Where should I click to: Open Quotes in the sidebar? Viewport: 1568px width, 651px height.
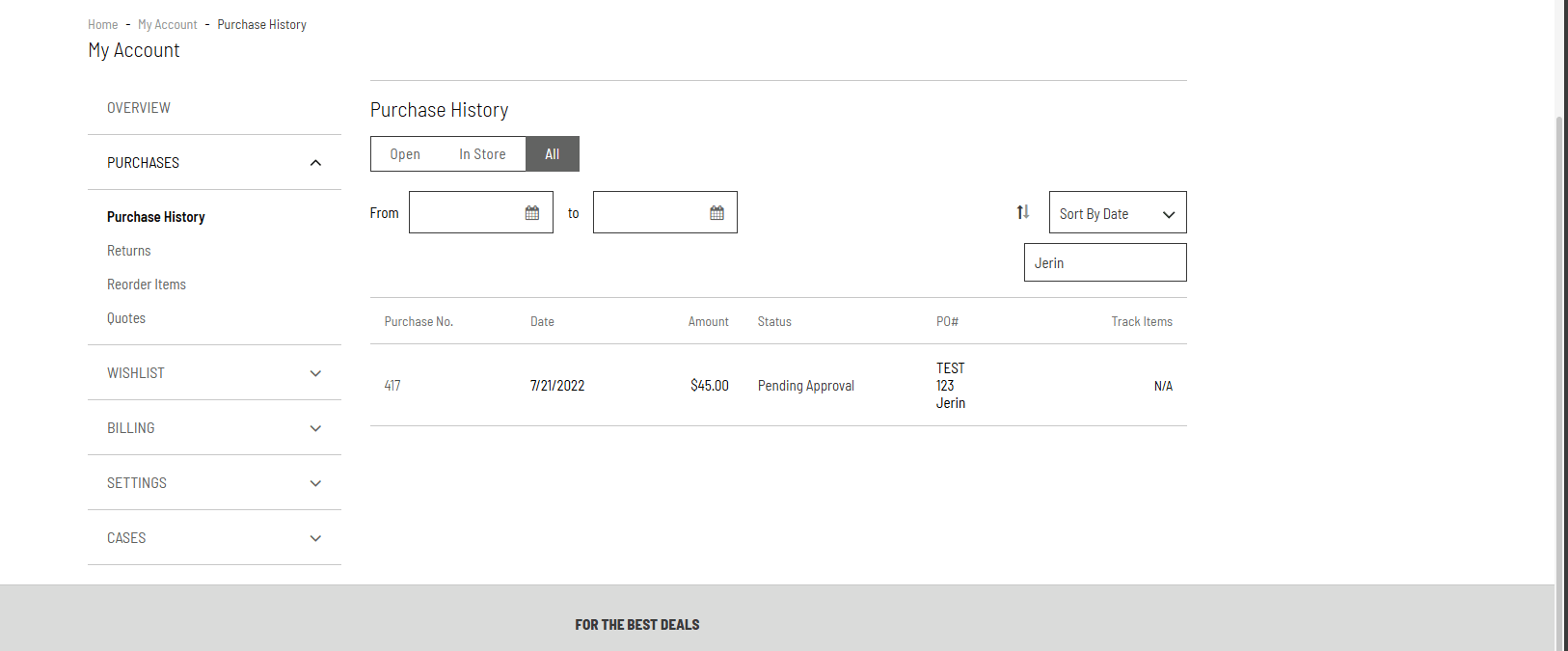[126, 318]
